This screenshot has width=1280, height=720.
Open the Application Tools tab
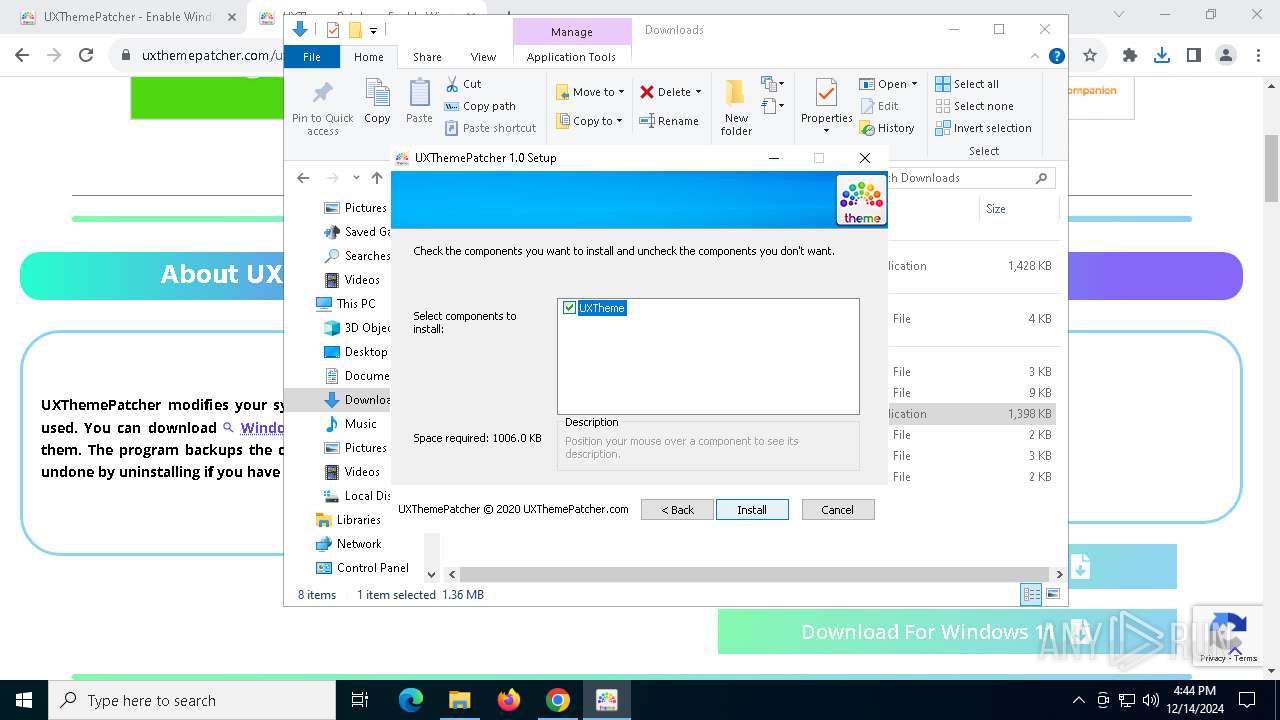coord(571,57)
